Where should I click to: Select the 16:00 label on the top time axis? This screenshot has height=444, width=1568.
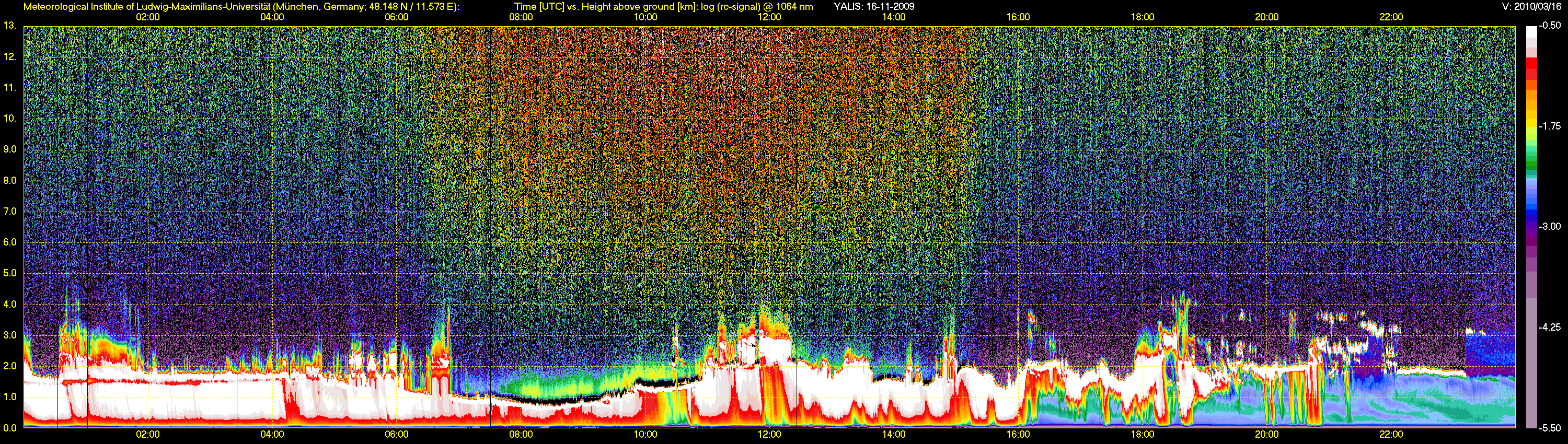(x=1018, y=17)
